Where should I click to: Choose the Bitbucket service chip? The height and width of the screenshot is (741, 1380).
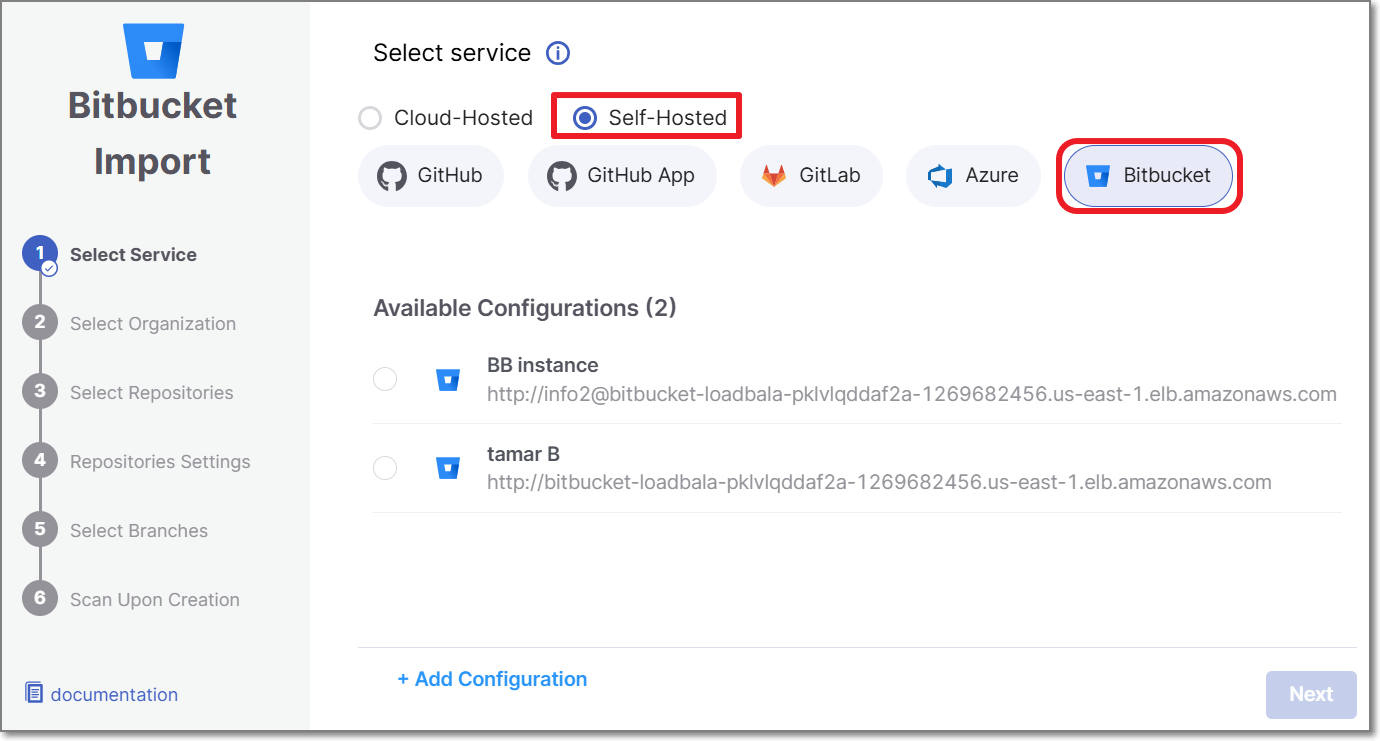coord(1148,176)
